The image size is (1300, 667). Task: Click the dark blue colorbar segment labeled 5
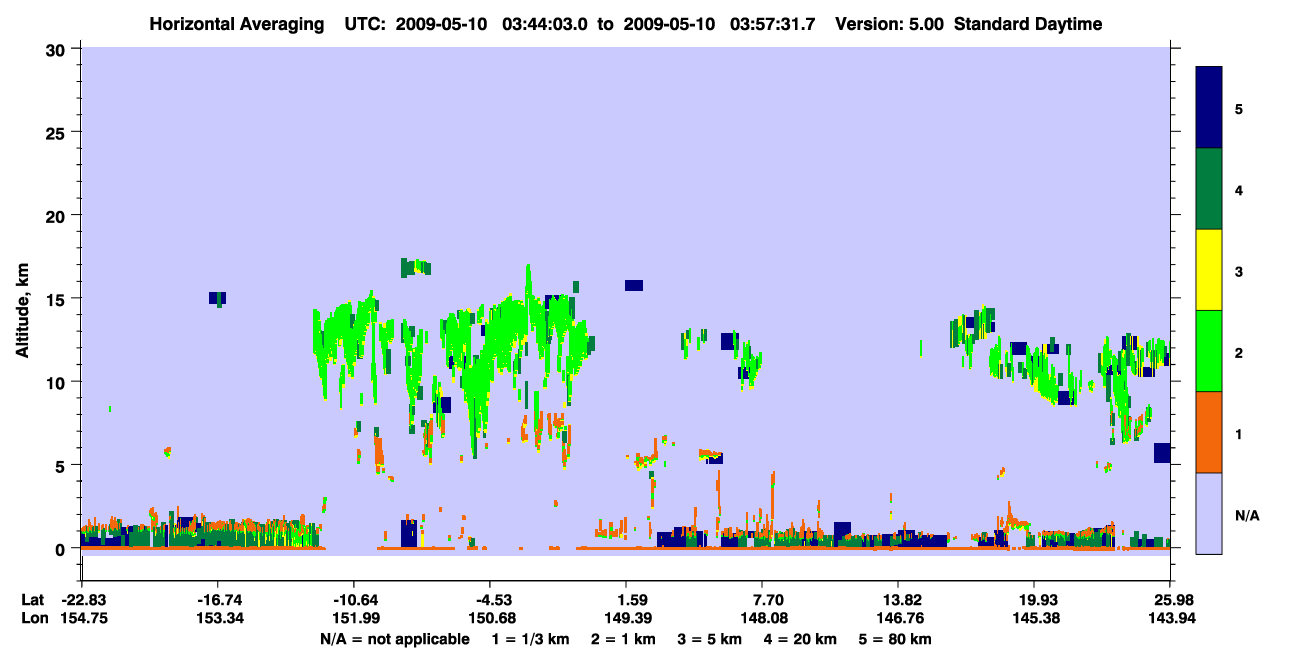point(1209,107)
